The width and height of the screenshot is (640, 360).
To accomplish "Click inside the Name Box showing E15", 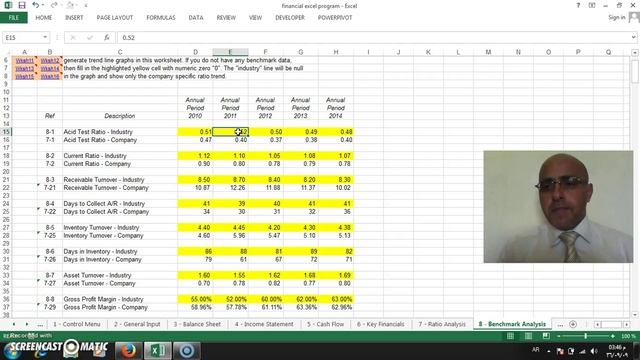I will point(21,38).
